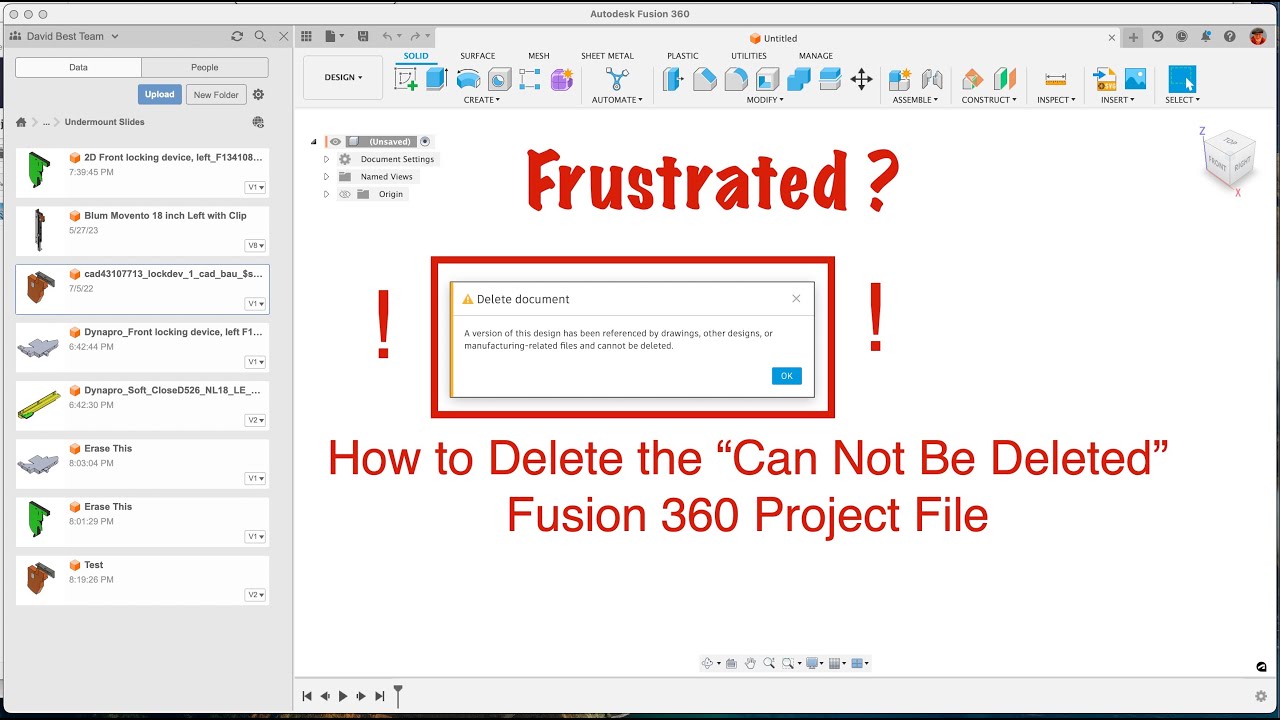
Task: Toggle visibility of the Unsaved root component
Action: 335,142
